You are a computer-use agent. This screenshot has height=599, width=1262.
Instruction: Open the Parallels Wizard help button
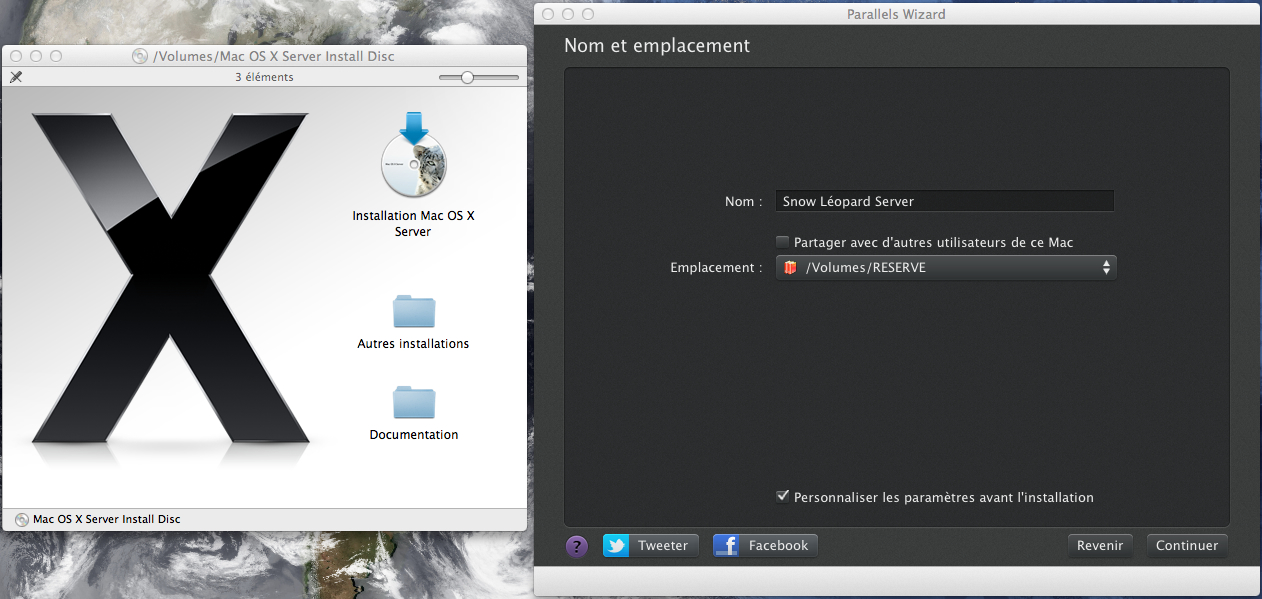pos(577,546)
